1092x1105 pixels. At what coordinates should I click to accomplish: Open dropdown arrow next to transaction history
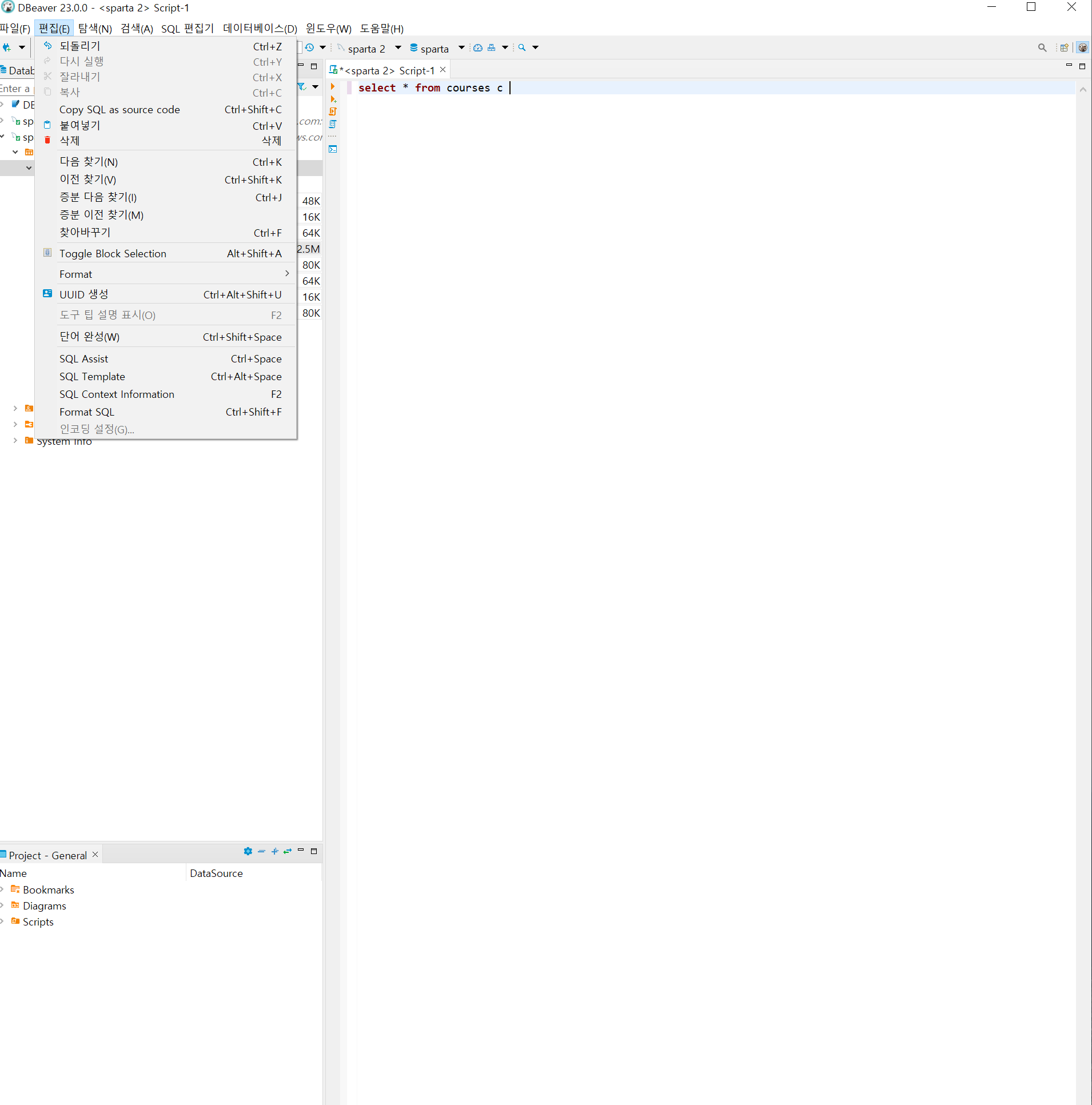tap(322, 47)
